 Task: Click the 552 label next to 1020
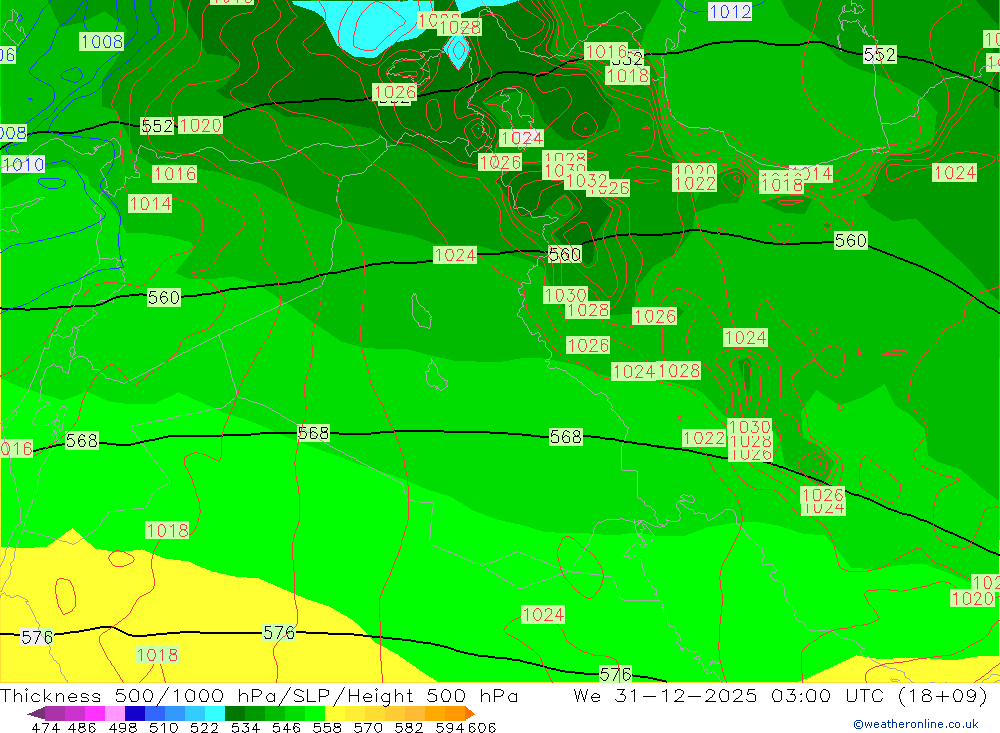coord(158,126)
